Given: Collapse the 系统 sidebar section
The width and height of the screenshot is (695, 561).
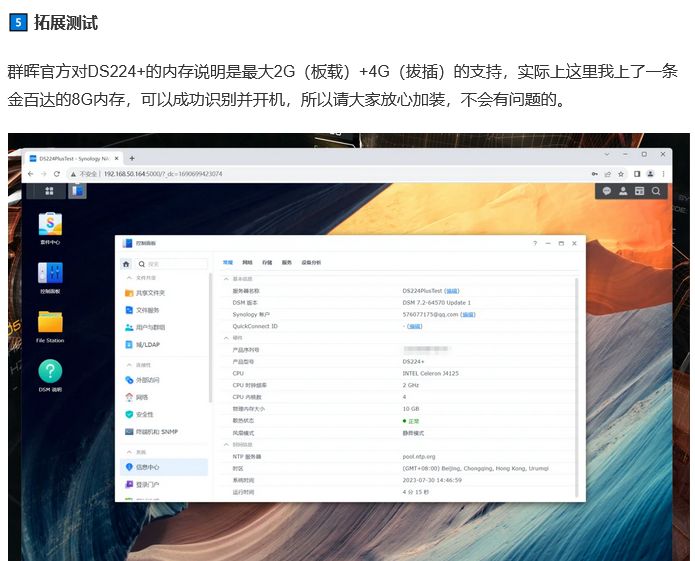Looking at the screenshot, I should (129, 452).
